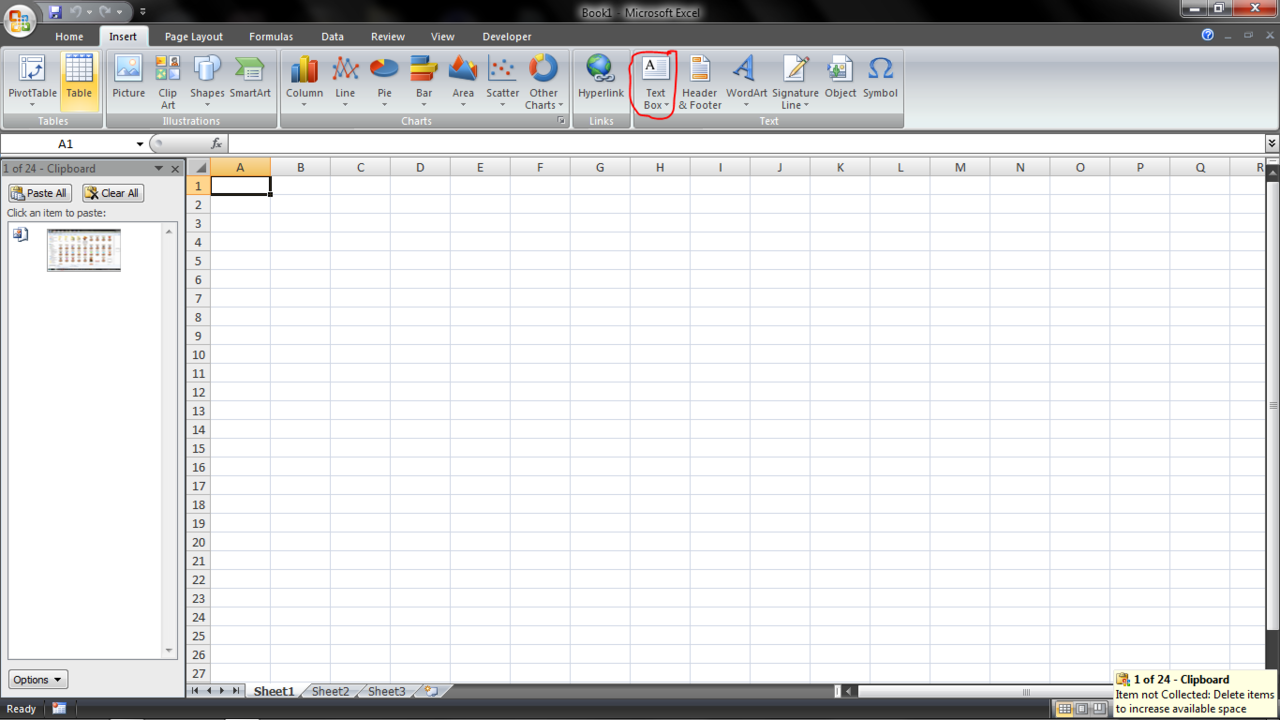Expand the Name Box dropdown
This screenshot has height=720, width=1280.
[x=139, y=144]
